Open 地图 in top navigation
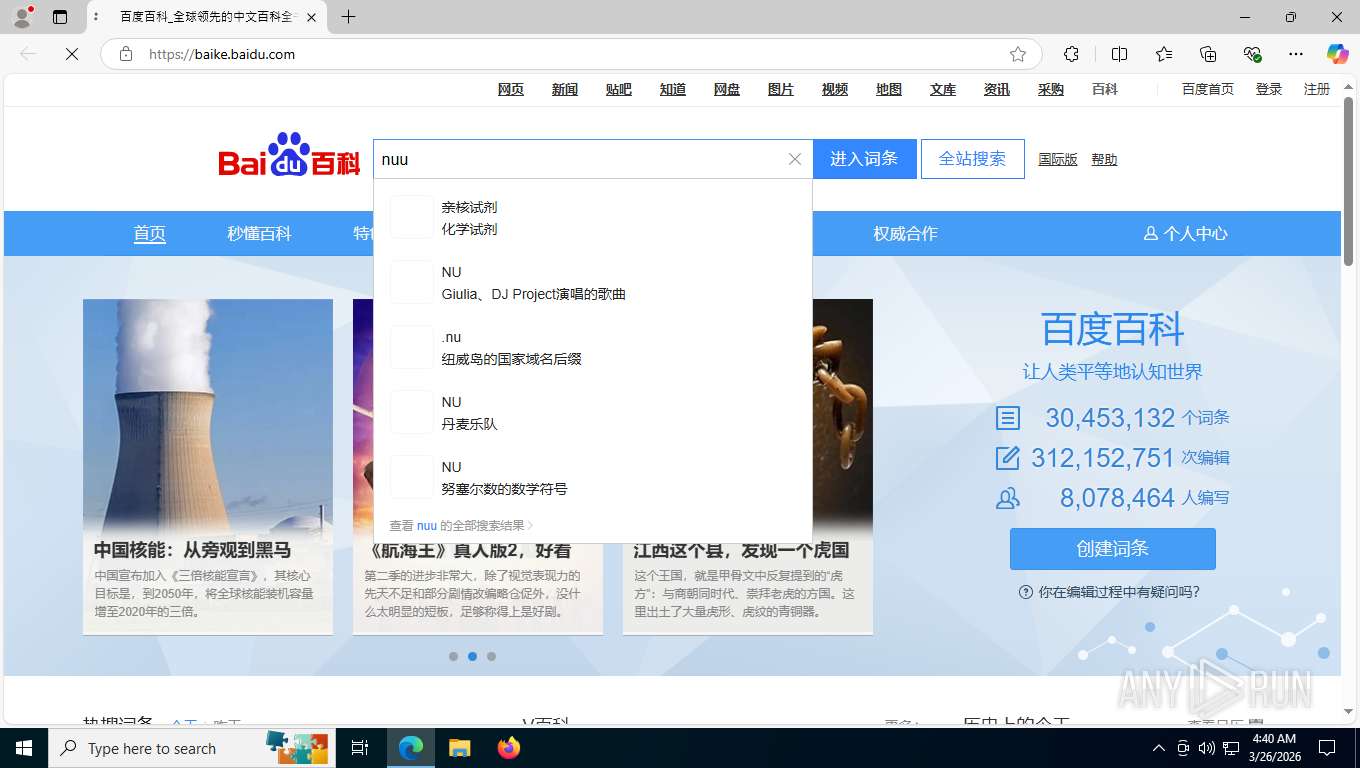Viewport: 1360px width, 768px height. [x=889, y=89]
